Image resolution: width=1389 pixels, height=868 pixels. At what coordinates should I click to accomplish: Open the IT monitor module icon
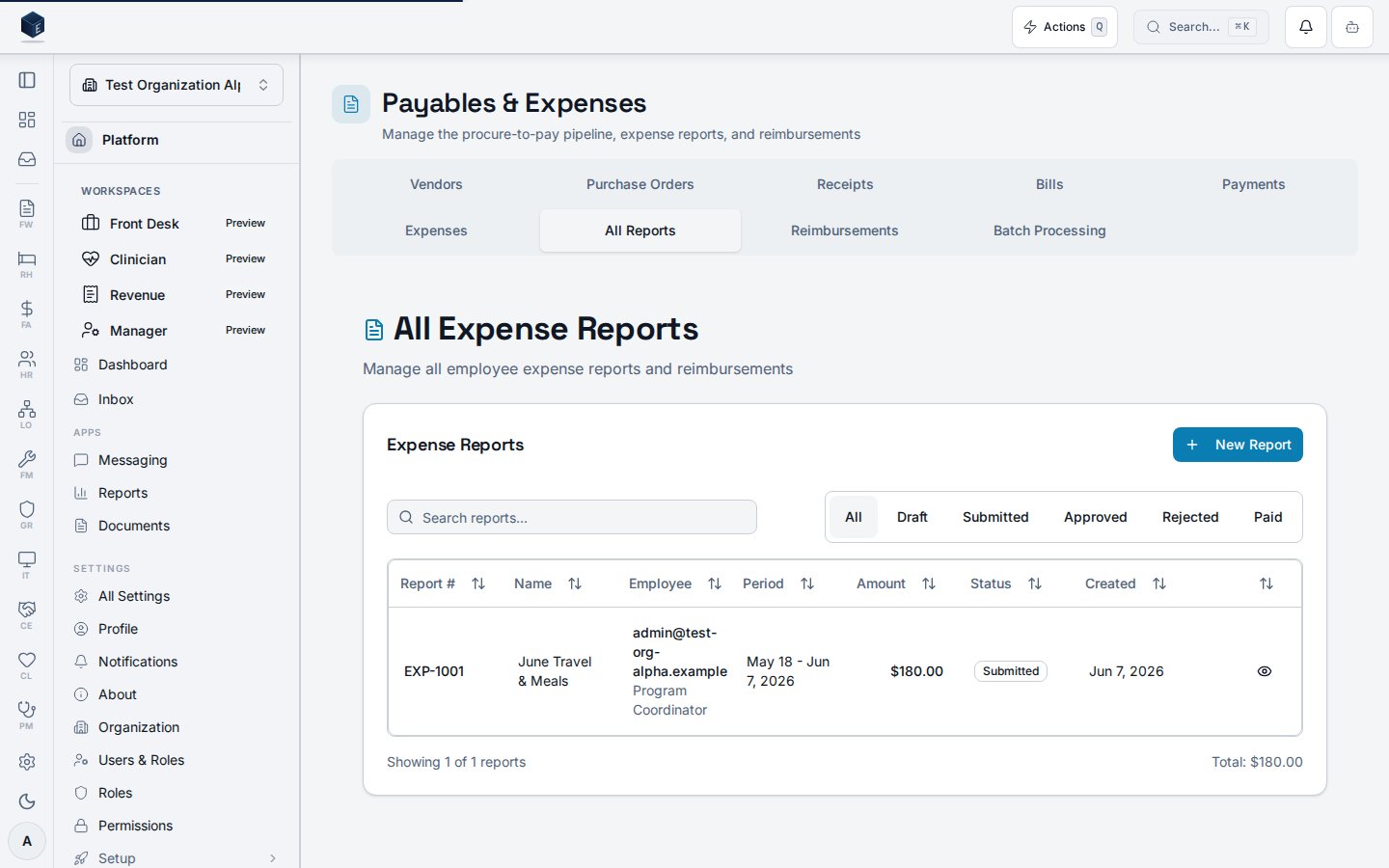tap(27, 564)
